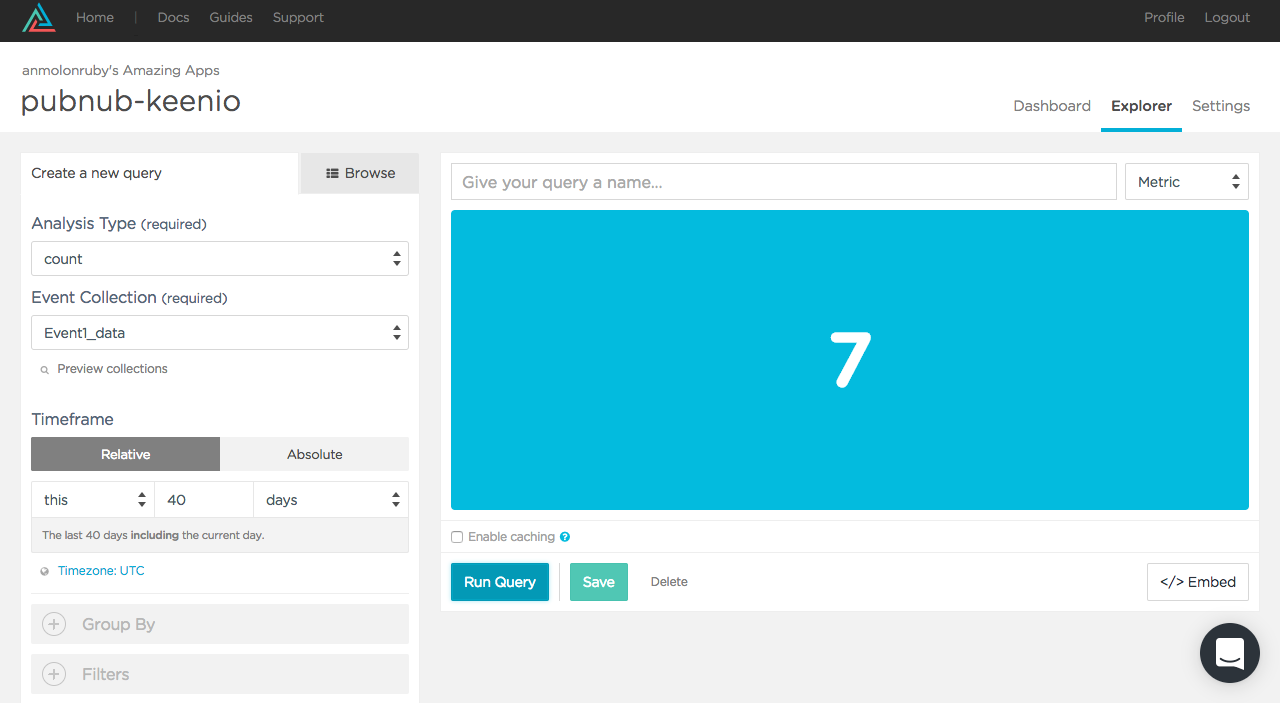Click the caching help question mark icon
Image resolution: width=1280 pixels, height=703 pixels.
point(565,537)
